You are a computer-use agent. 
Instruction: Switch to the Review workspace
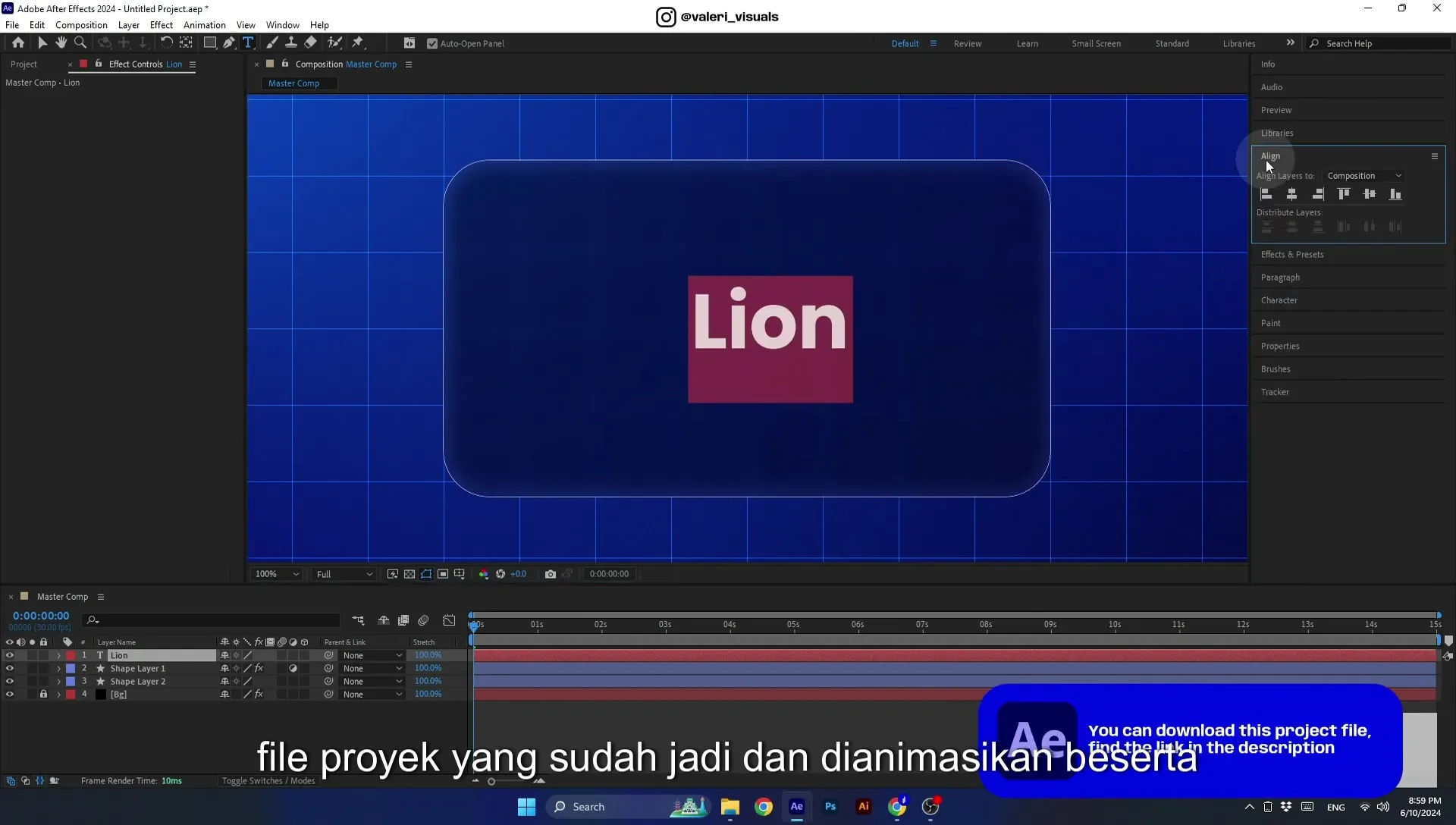(x=968, y=43)
